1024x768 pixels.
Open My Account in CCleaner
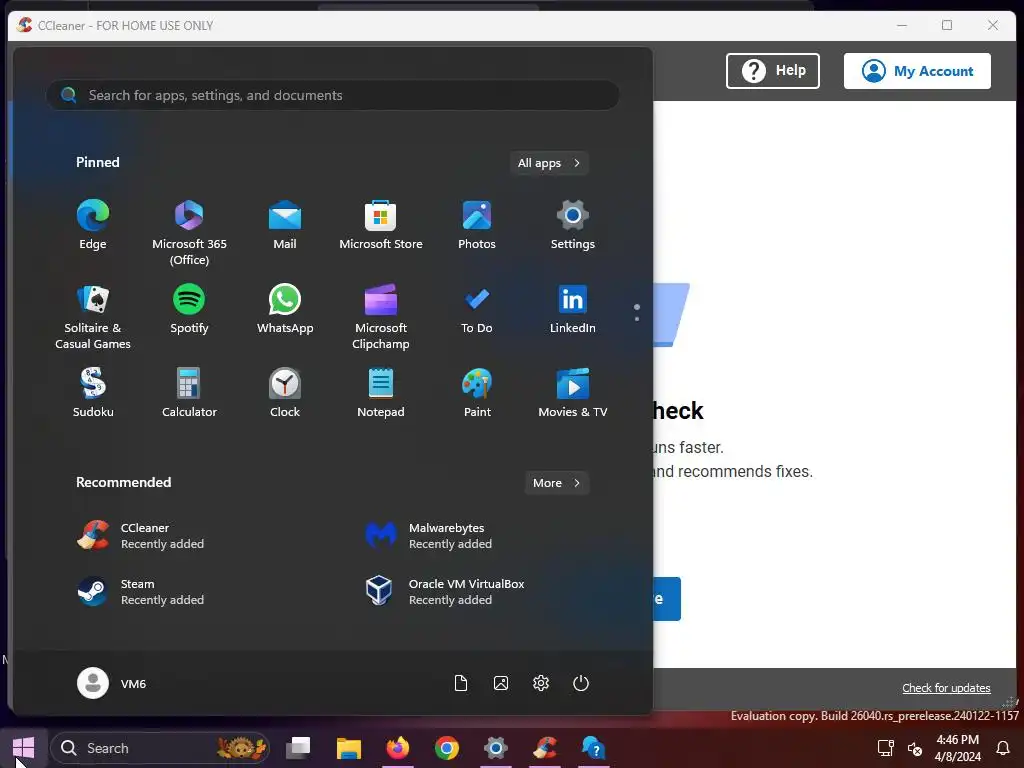click(917, 71)
